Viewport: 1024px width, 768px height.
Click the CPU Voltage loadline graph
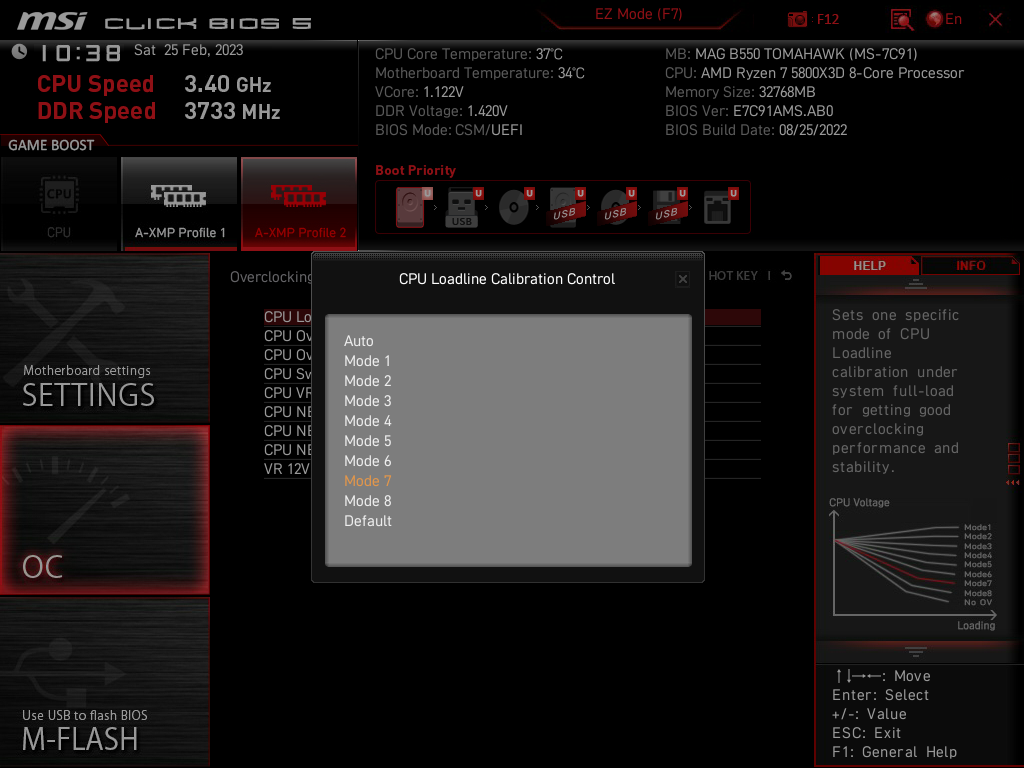click(913, 565)
